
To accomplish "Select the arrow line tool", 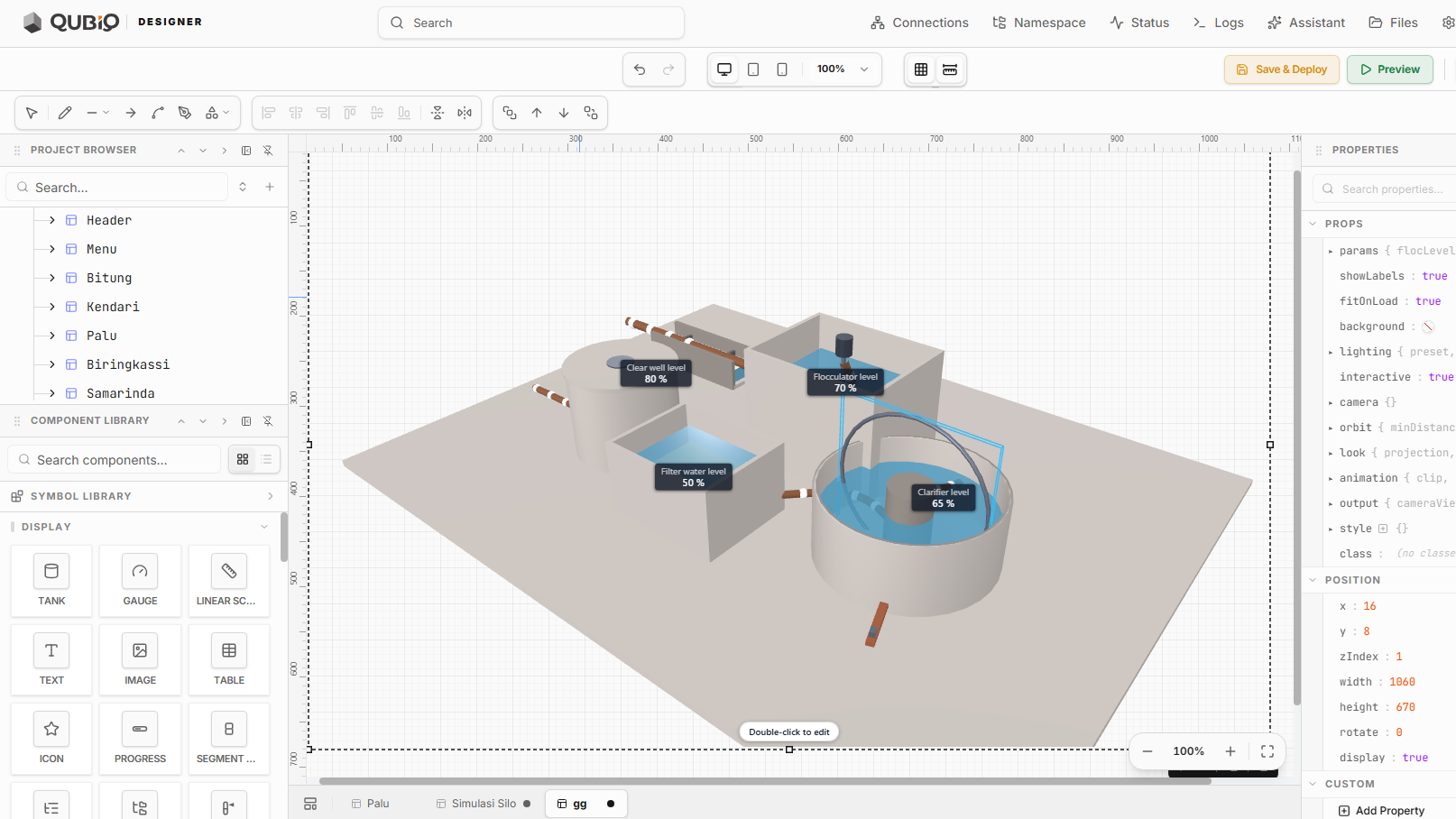I will pyautogui.click(x=131, y=113).
